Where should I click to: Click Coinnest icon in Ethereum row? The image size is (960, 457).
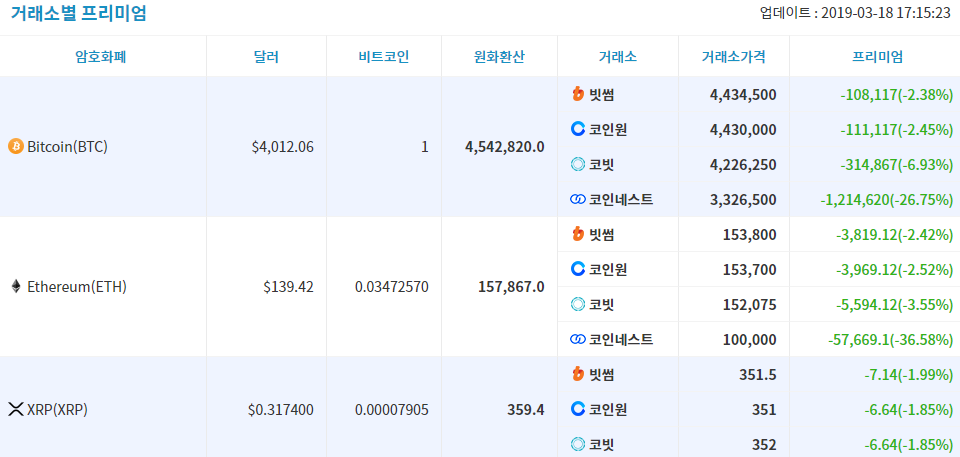pos(577,339)
